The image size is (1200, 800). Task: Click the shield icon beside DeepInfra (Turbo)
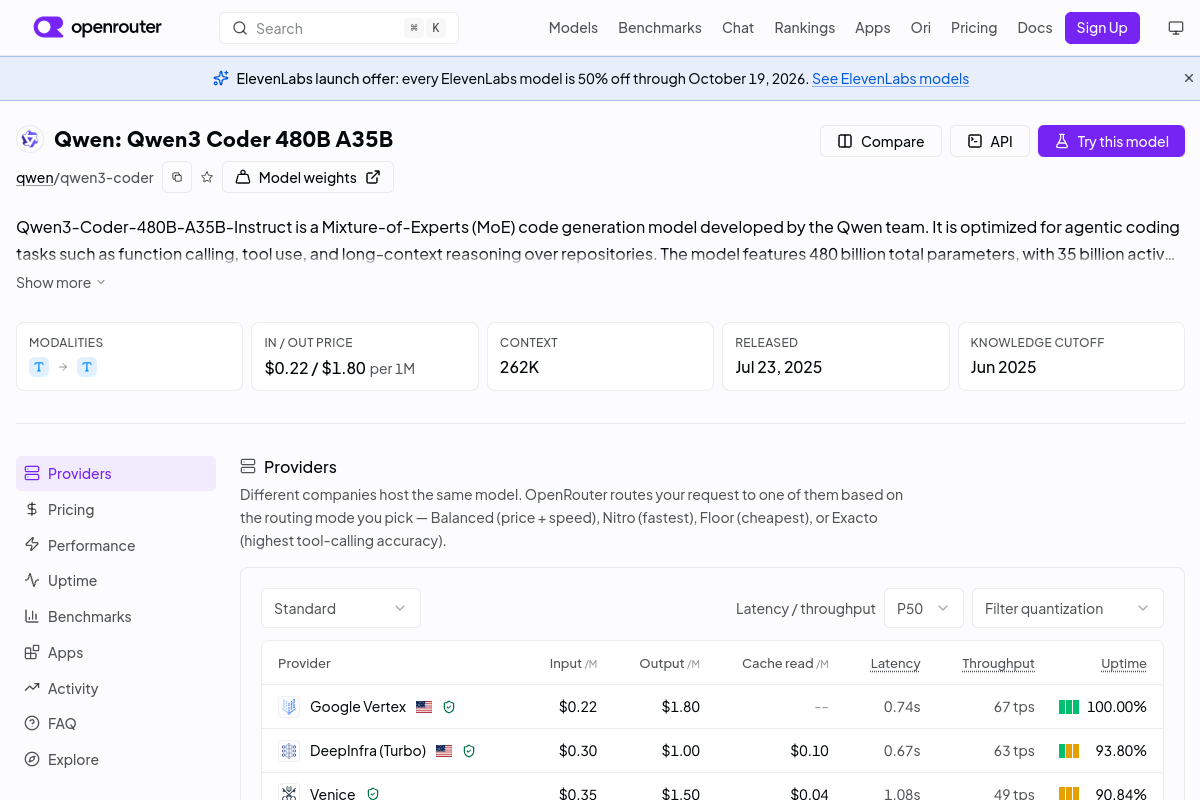click(469, 750)
